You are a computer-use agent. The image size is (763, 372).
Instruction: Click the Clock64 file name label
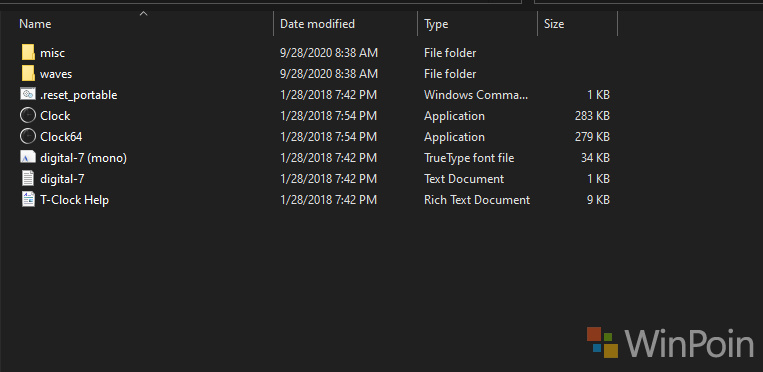(x=61, y=137)
